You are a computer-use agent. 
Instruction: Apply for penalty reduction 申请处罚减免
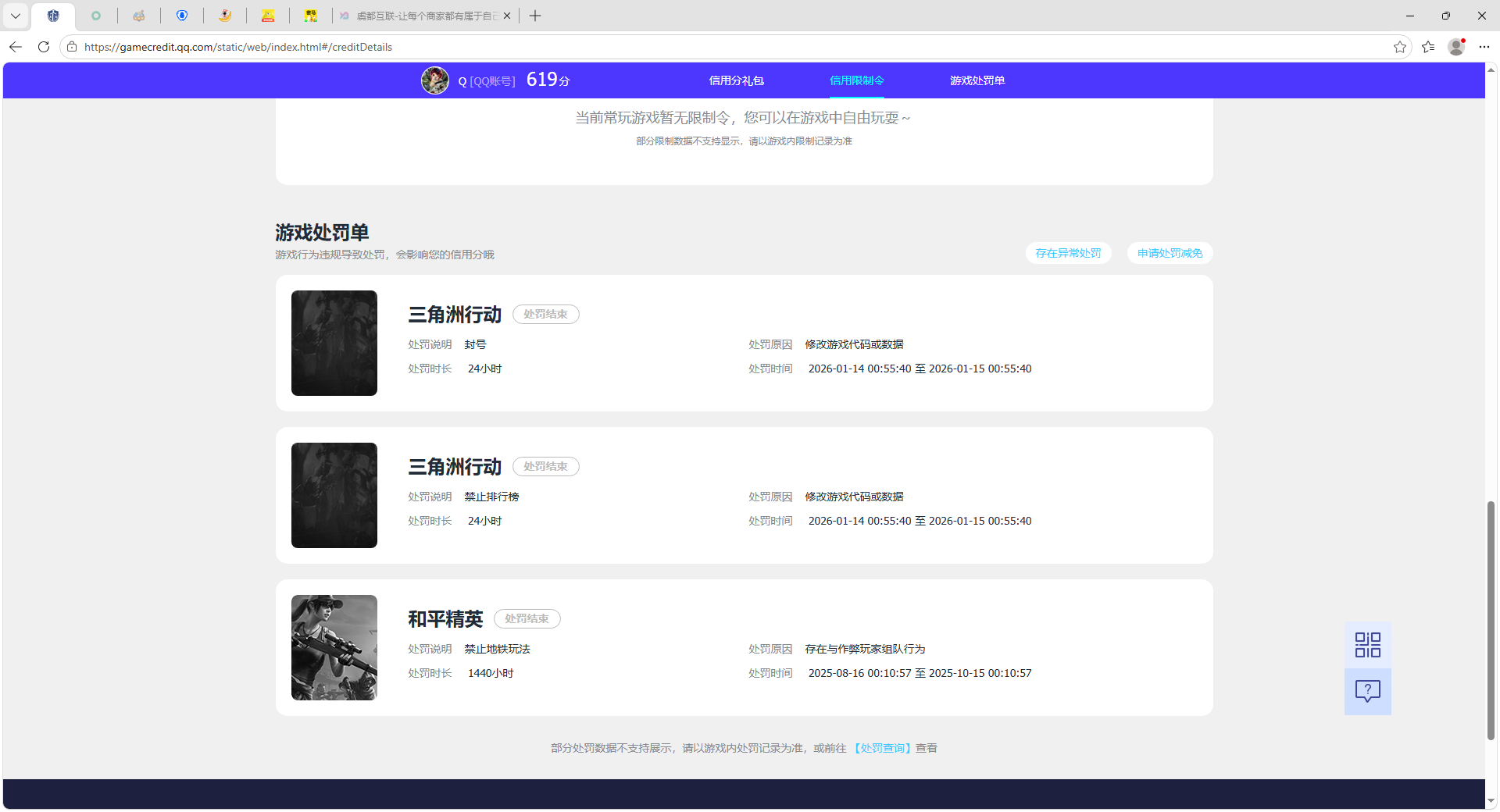pyautogui.click(x=1170, y=253)
